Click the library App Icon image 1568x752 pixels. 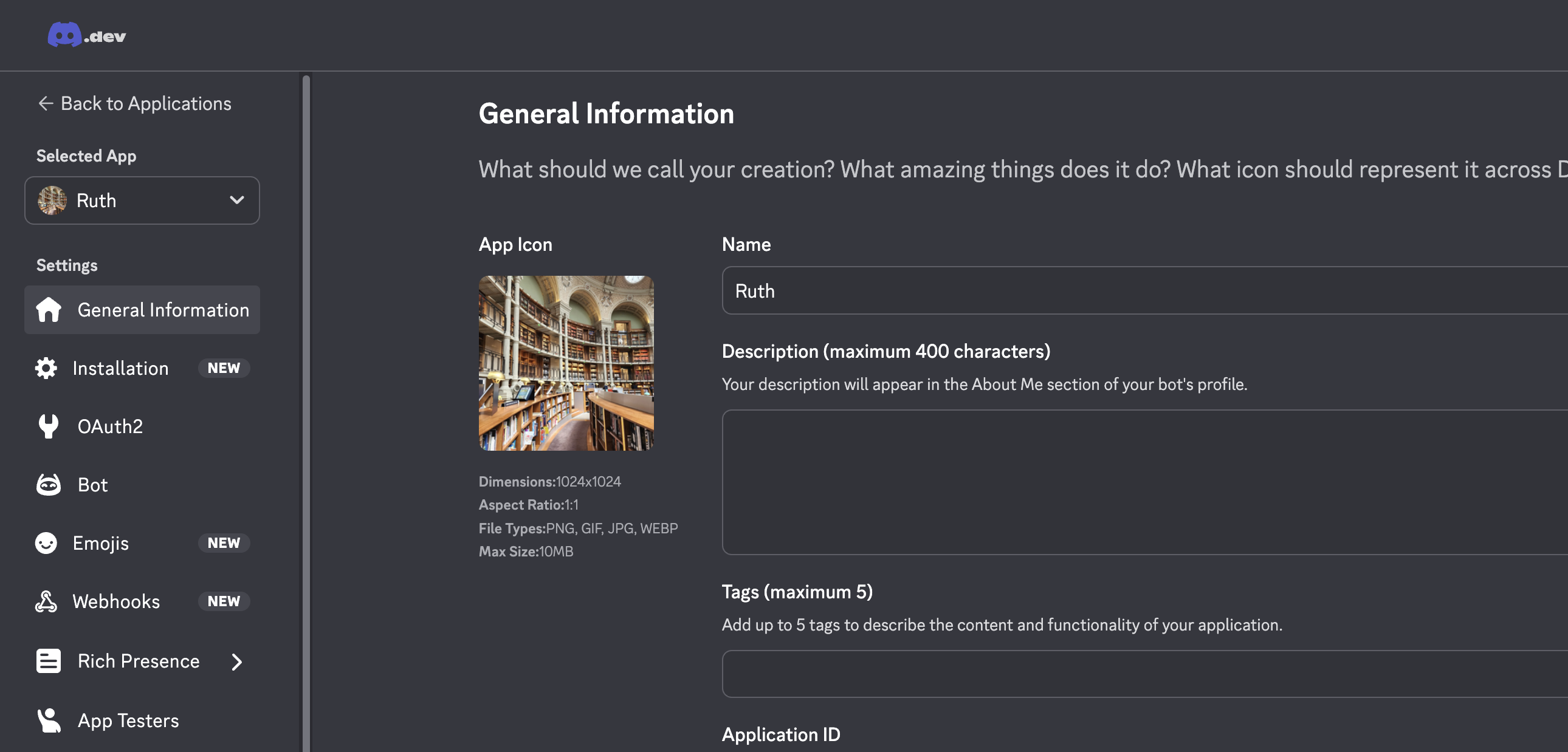click(x=566, y=363)
